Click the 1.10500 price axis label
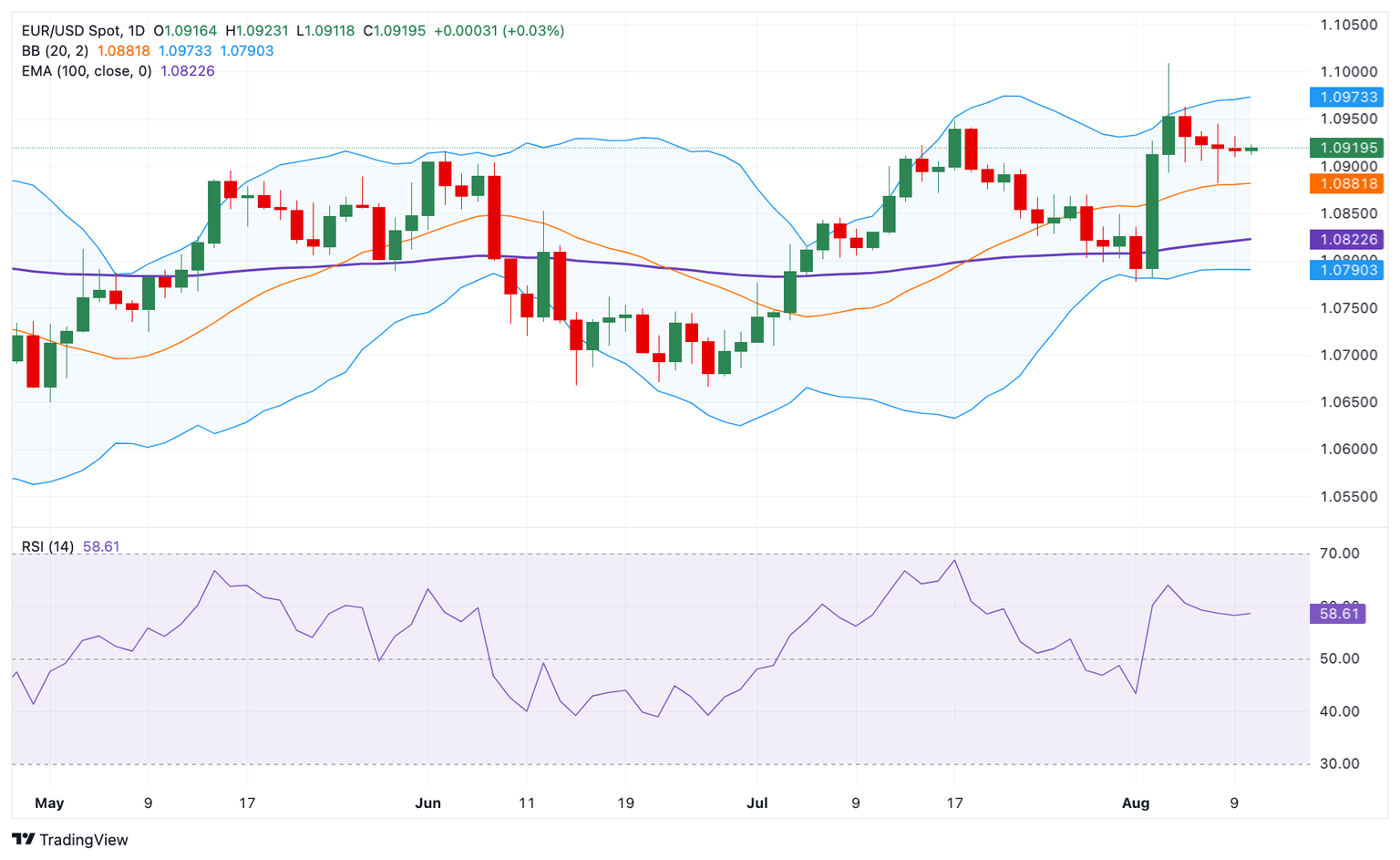The image size is (1400, 860). [x=1349, y=25]
